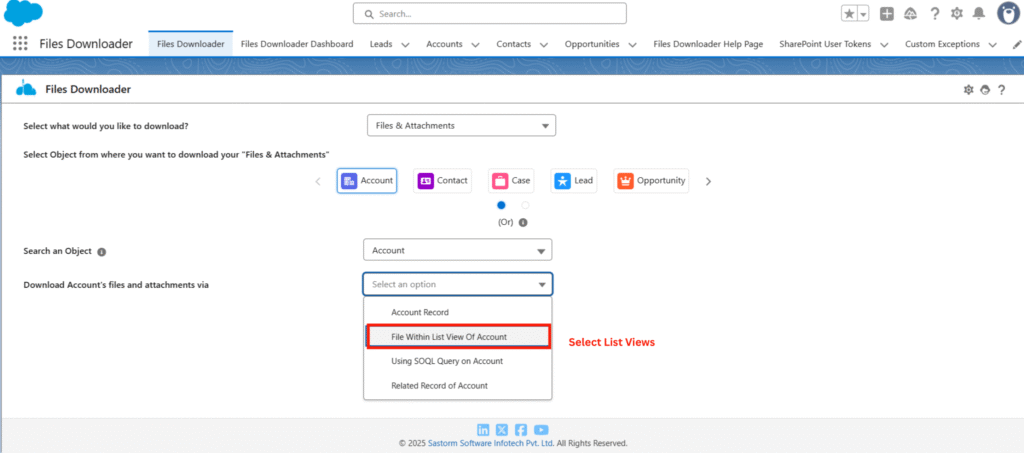Open the LinkedIn footer icon
Screen dimensions: 1024x453
coord(483,430)
